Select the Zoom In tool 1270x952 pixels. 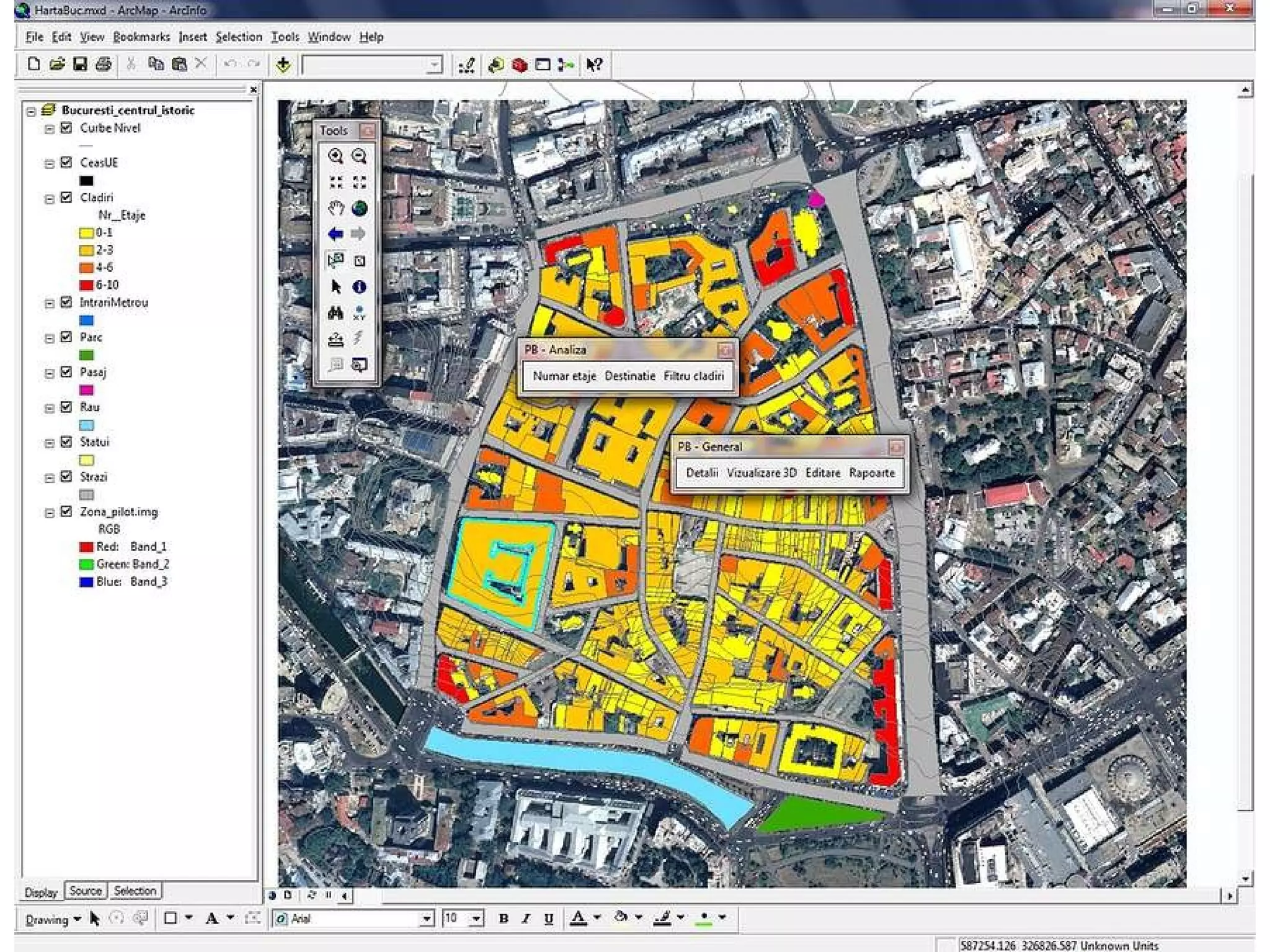pyautogui.click(x=335, y=156)
